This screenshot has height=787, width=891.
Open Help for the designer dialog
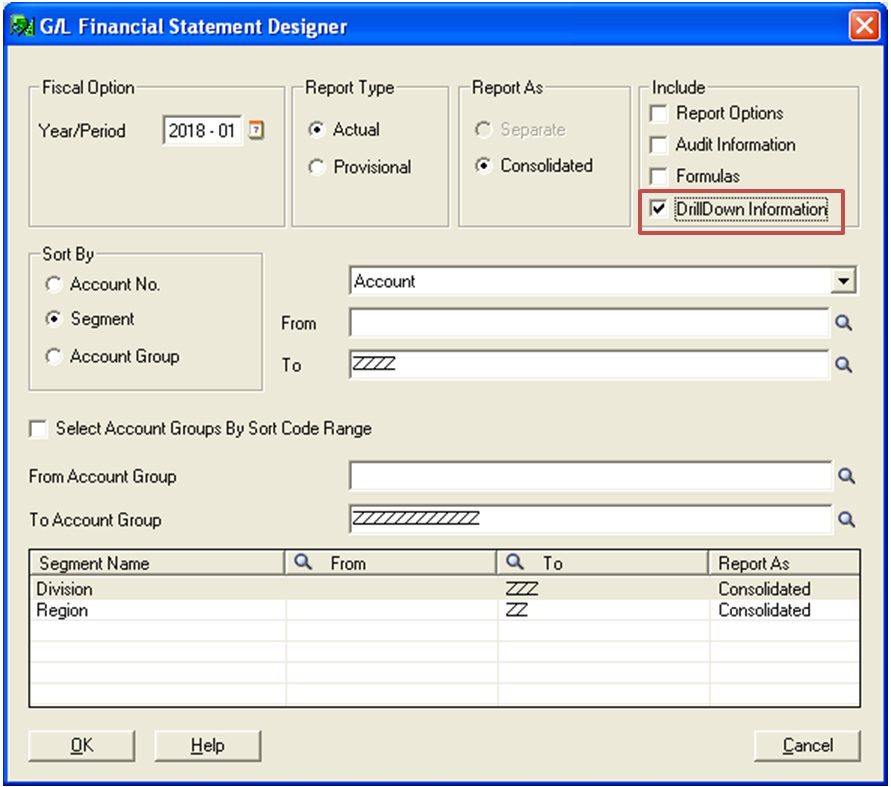click(207, 746)
